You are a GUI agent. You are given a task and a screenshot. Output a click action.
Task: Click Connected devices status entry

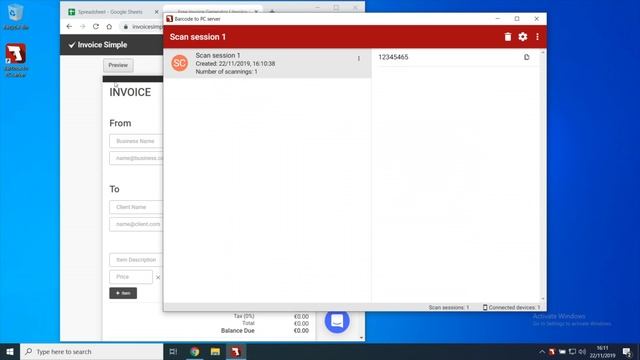pyautogui.click(x=511, y=307)
